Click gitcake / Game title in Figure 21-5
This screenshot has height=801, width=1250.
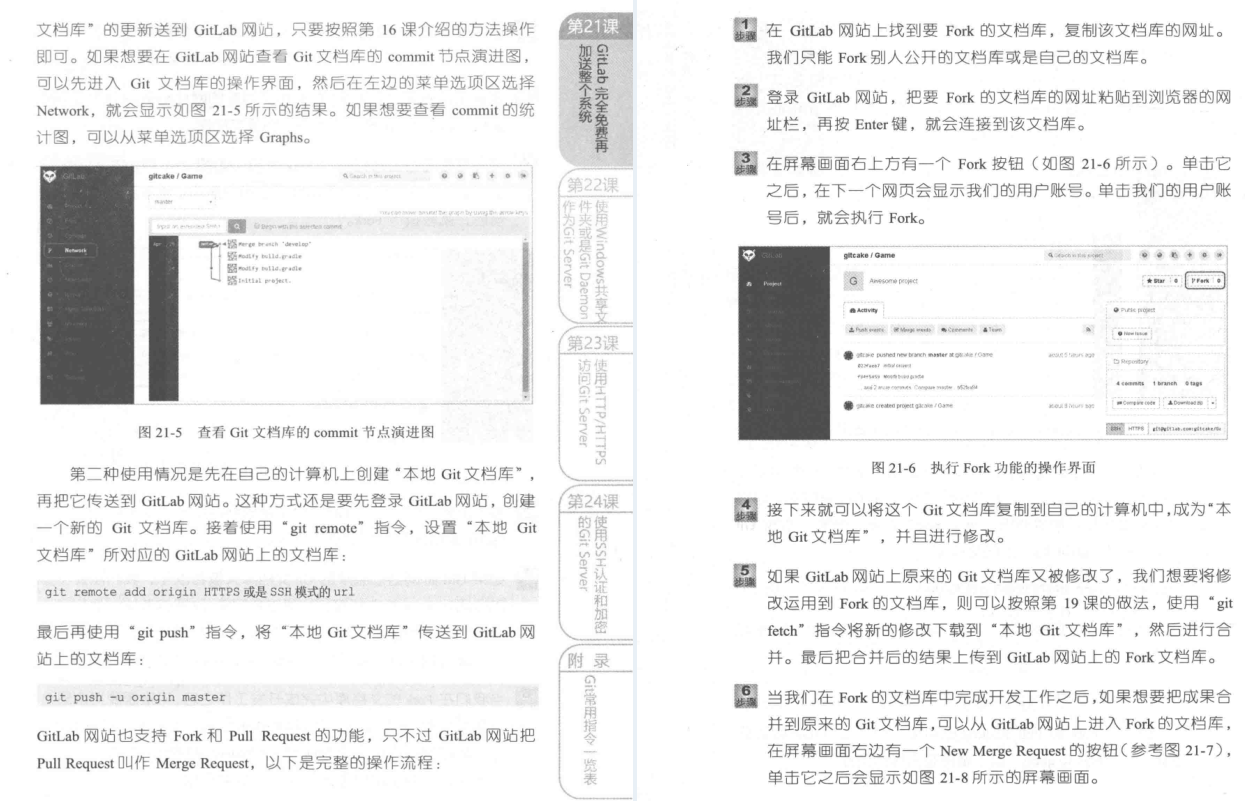(x=175, y=176)
